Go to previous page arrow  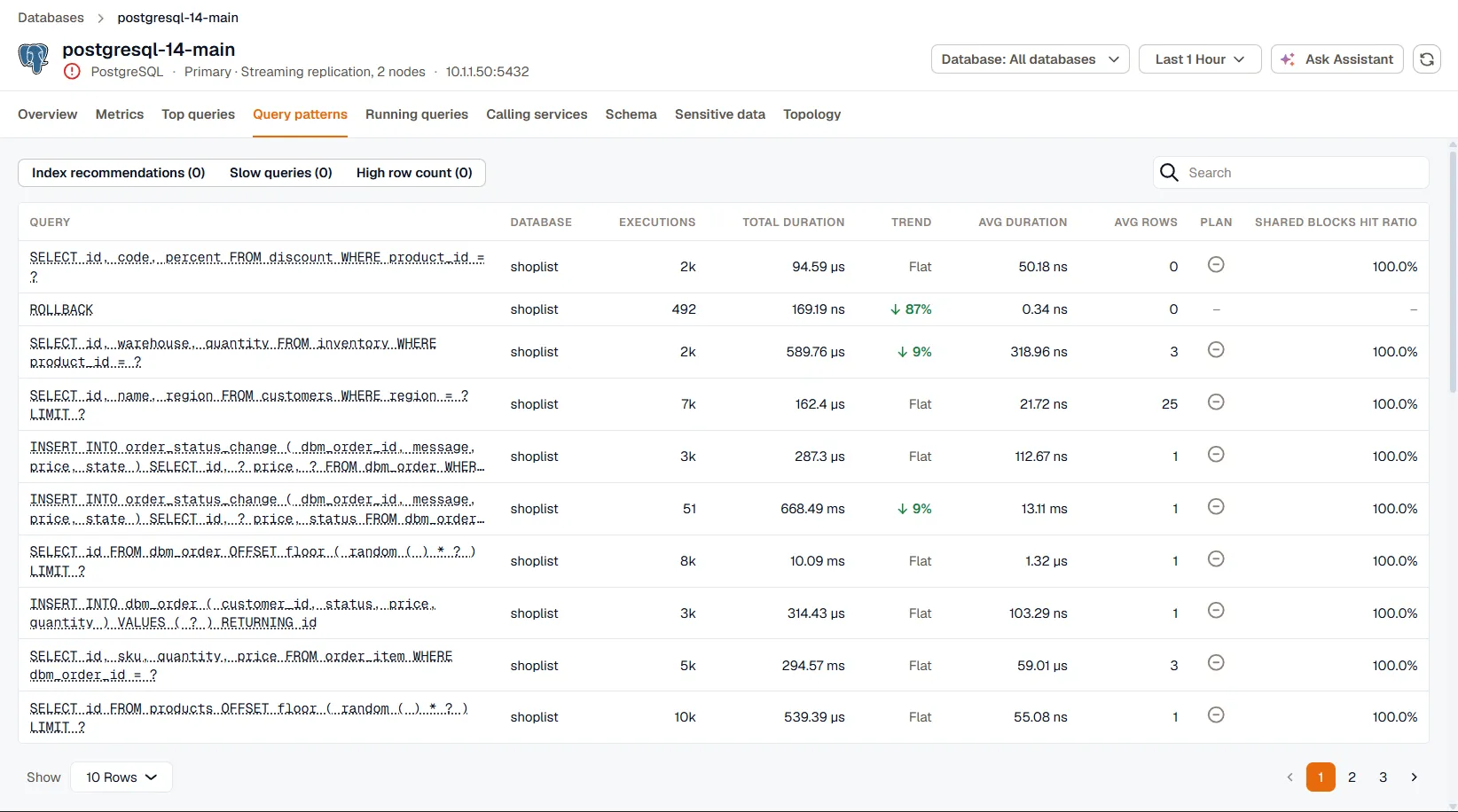pyautogui.click(x=1289, y=777)
